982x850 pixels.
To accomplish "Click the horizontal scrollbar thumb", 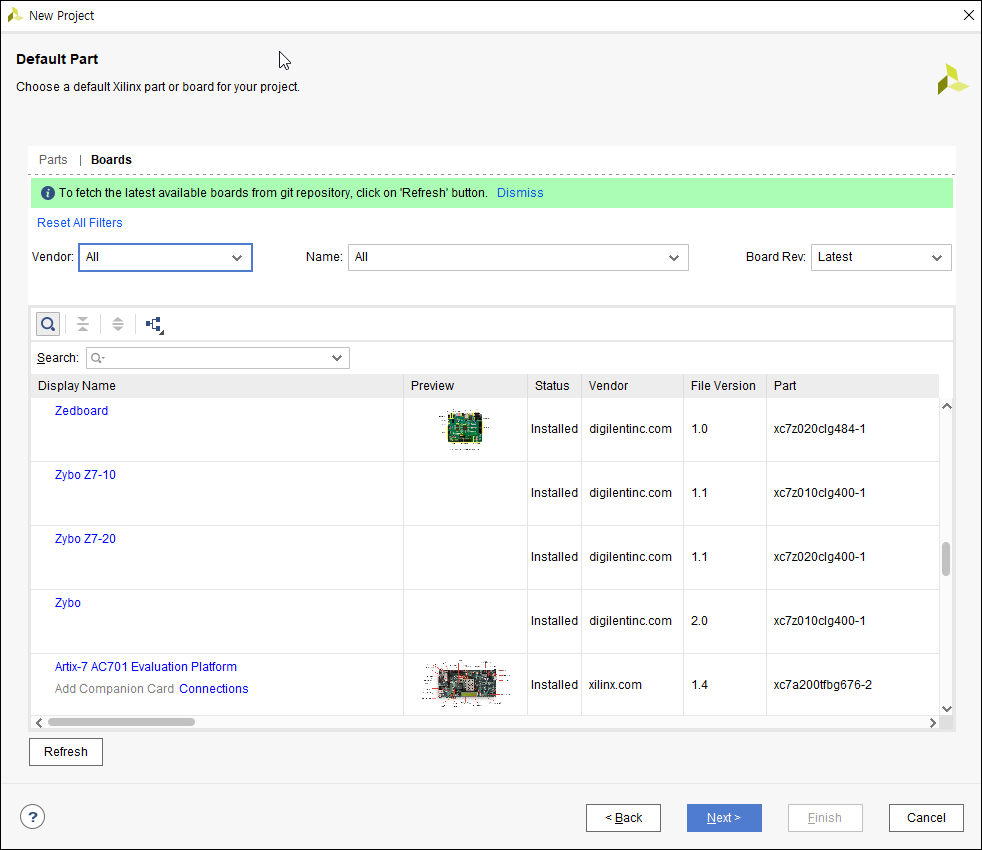I will (121, 722).
